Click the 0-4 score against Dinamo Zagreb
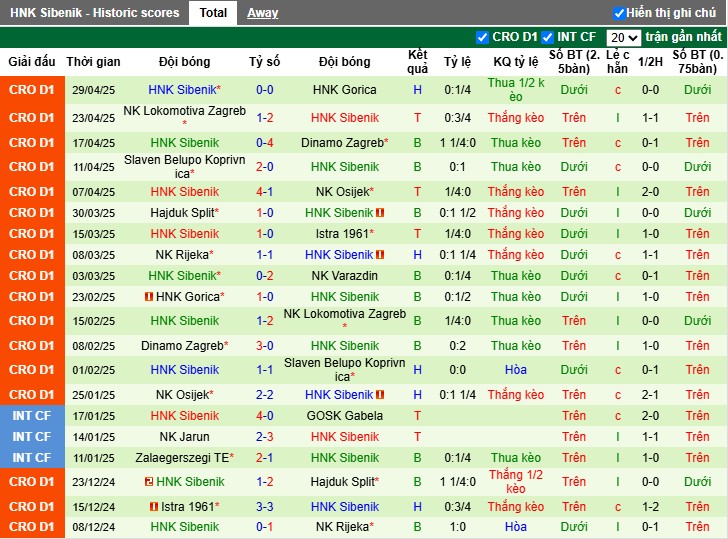The width and height of the screenshot is (728, 539). tap(265, 143)
